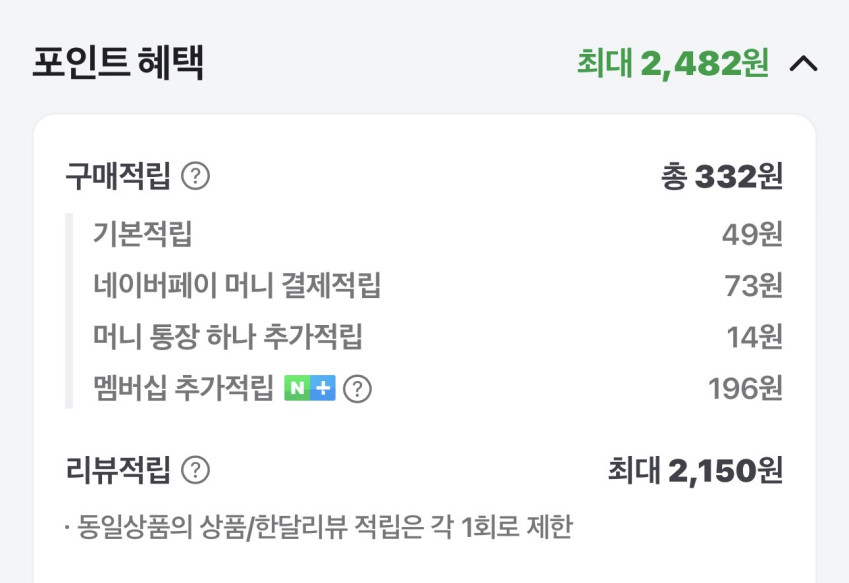Collapse the 포인트 혜택 section chevron
This screenshot has height=583, width=849.
pyautogui.click(x=804, y=64)
